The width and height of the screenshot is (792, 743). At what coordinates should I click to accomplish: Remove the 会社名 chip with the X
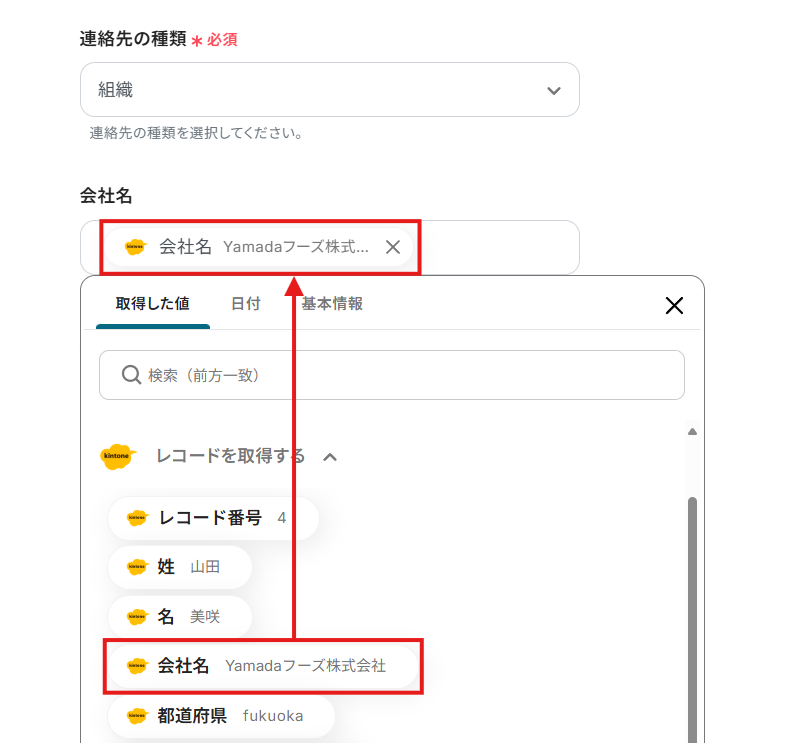(x=393, y=247)
